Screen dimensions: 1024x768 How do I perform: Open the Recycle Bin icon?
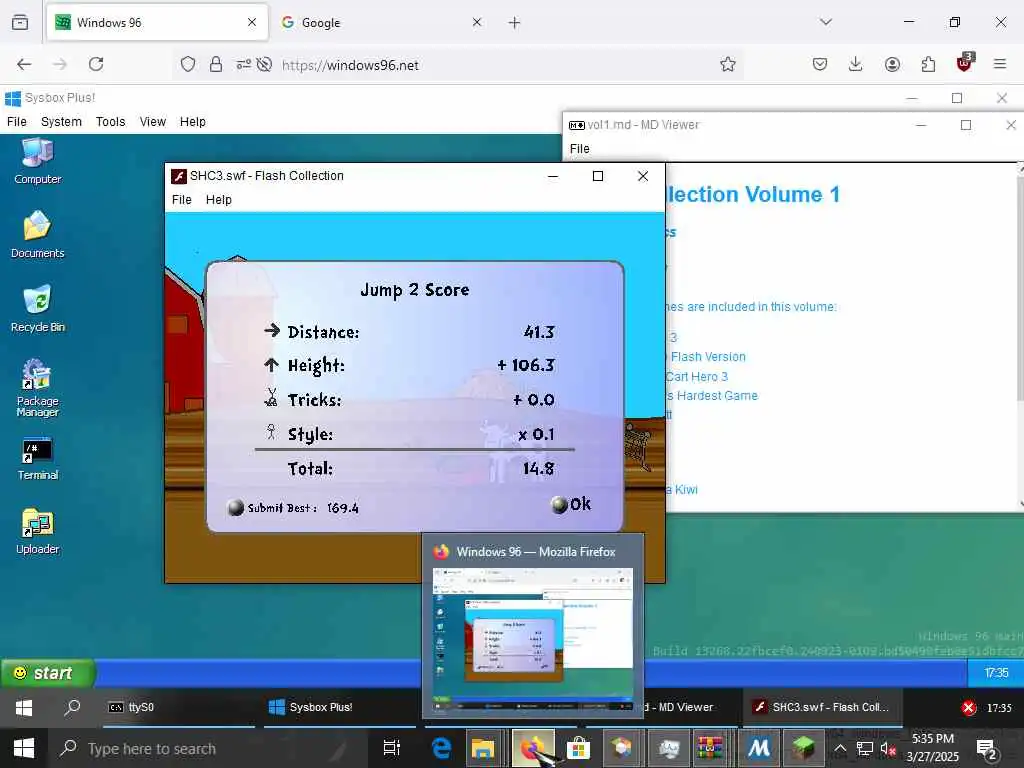click(37, 309)
